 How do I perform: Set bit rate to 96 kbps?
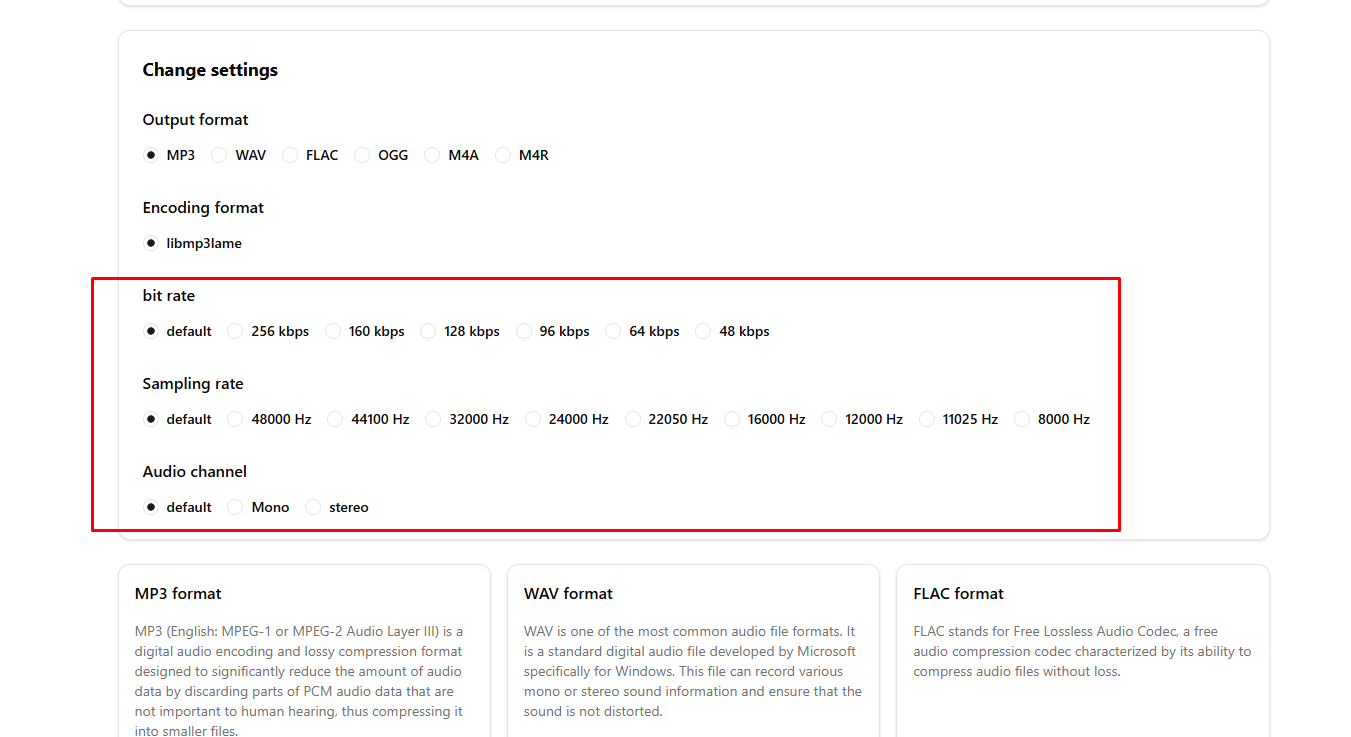pyautogui.click(x=523, y=331)
